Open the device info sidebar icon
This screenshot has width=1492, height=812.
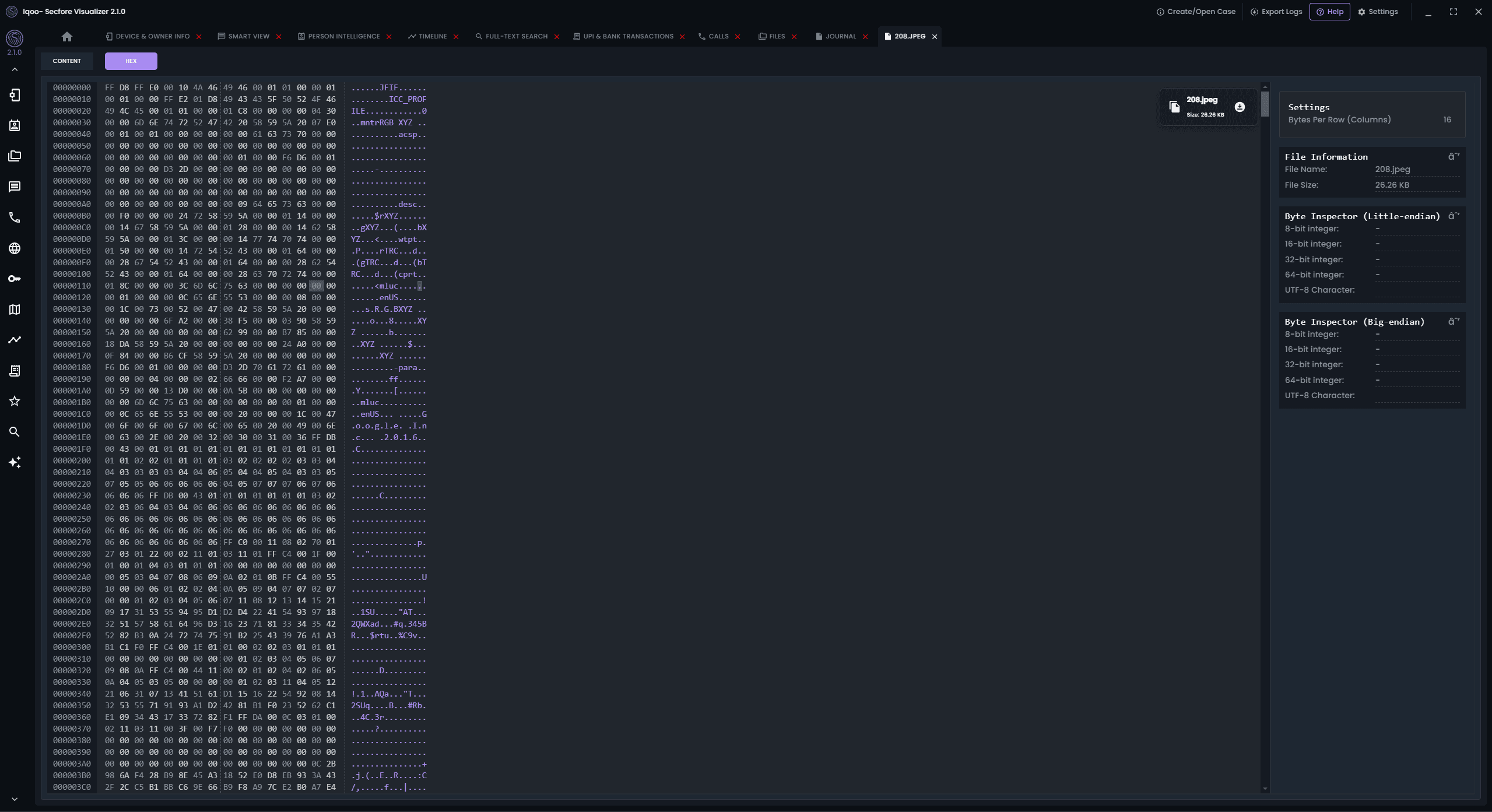tap(15, 95)
